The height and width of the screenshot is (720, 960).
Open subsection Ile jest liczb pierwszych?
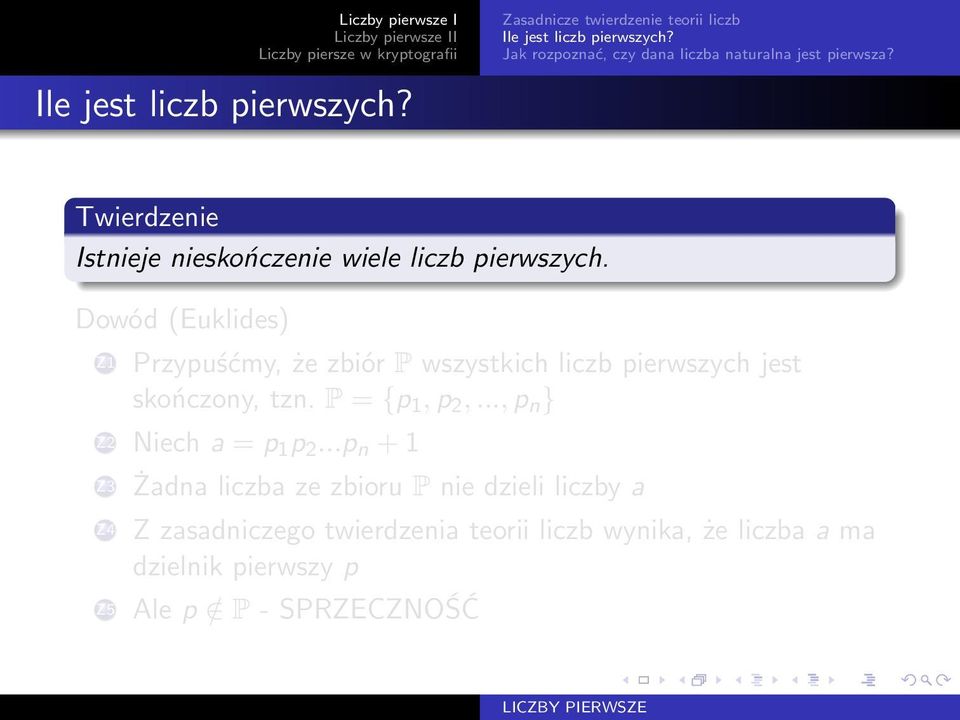pyautogui.click(x=588, y=37)
